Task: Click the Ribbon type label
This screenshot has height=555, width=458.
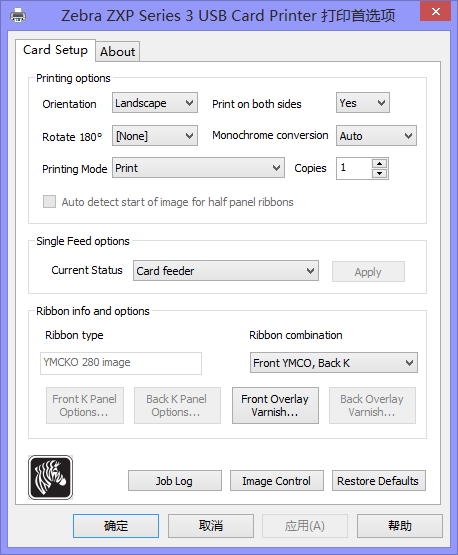Action: point(74,335)
